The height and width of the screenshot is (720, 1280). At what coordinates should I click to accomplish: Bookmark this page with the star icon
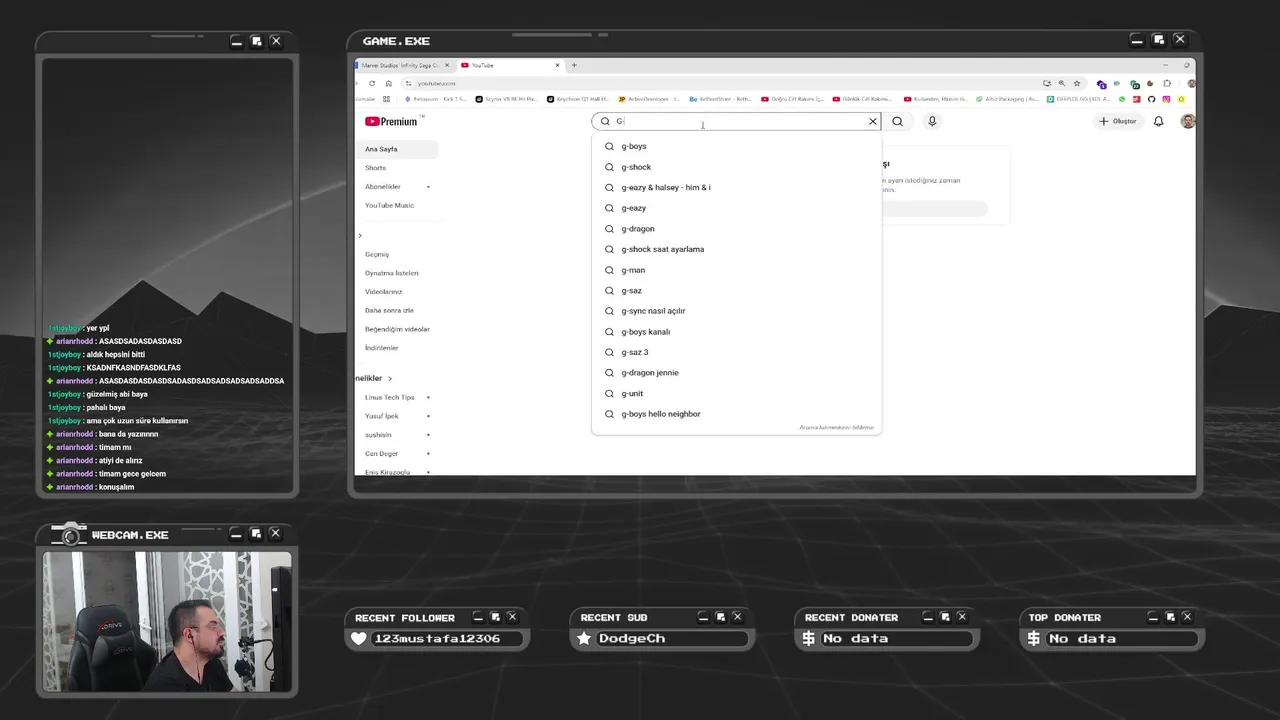click(1077, 83)
